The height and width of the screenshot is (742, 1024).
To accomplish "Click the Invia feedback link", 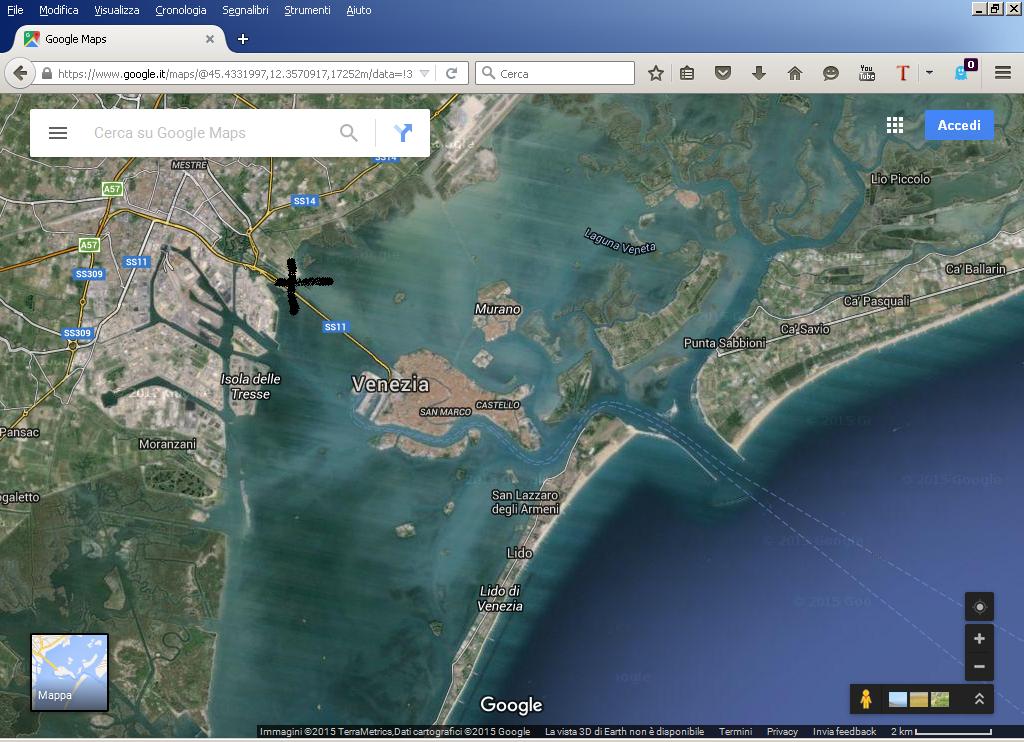I will pyautogui.click(x=844, y=732).
